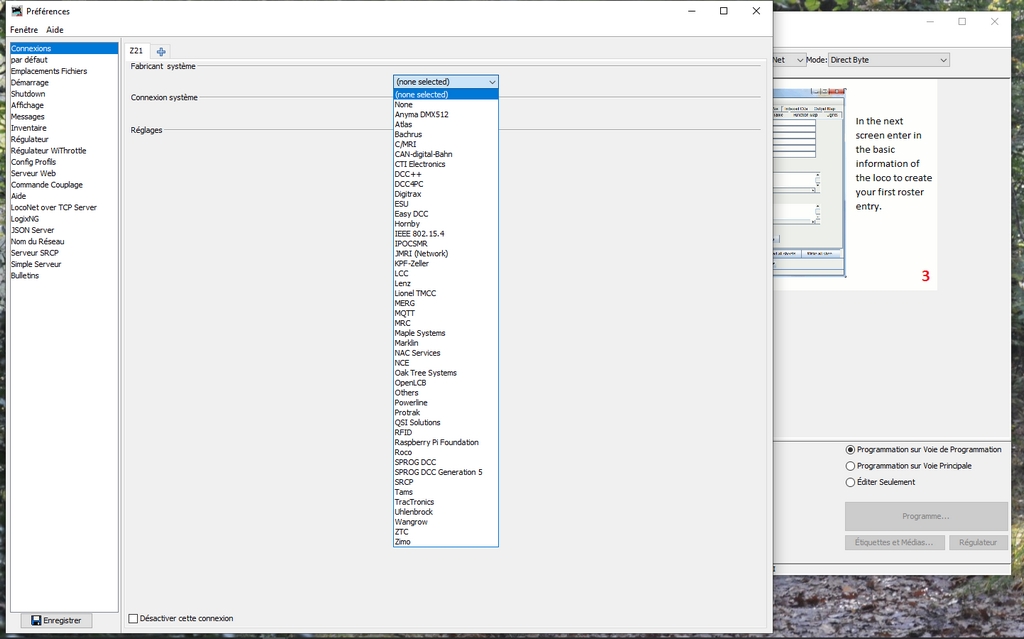Choose Marklin entry in the list
The image size is (1024, 639).
(445, 343)
